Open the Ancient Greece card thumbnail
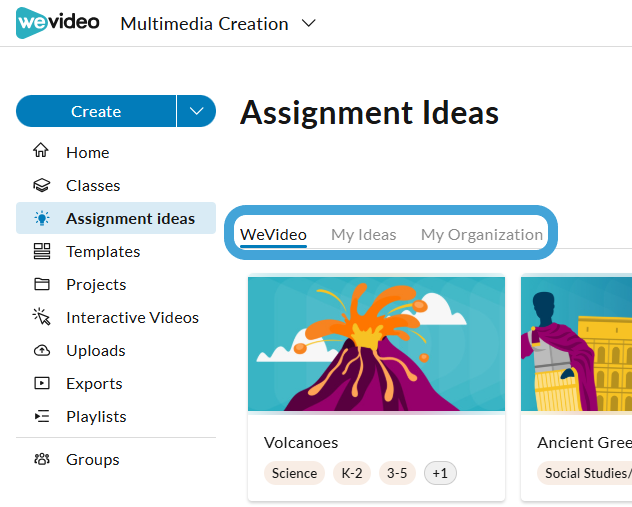The width and height of the screenshot is (632, 507). tap(576, 344)
